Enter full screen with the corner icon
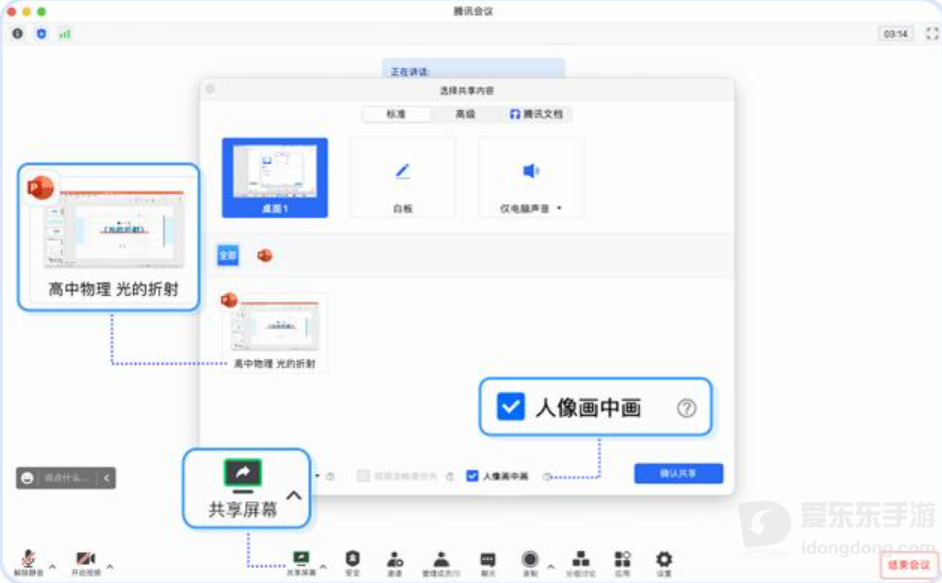Image resolution: width=942 pixels, height=583 pixels. (932, 34)
